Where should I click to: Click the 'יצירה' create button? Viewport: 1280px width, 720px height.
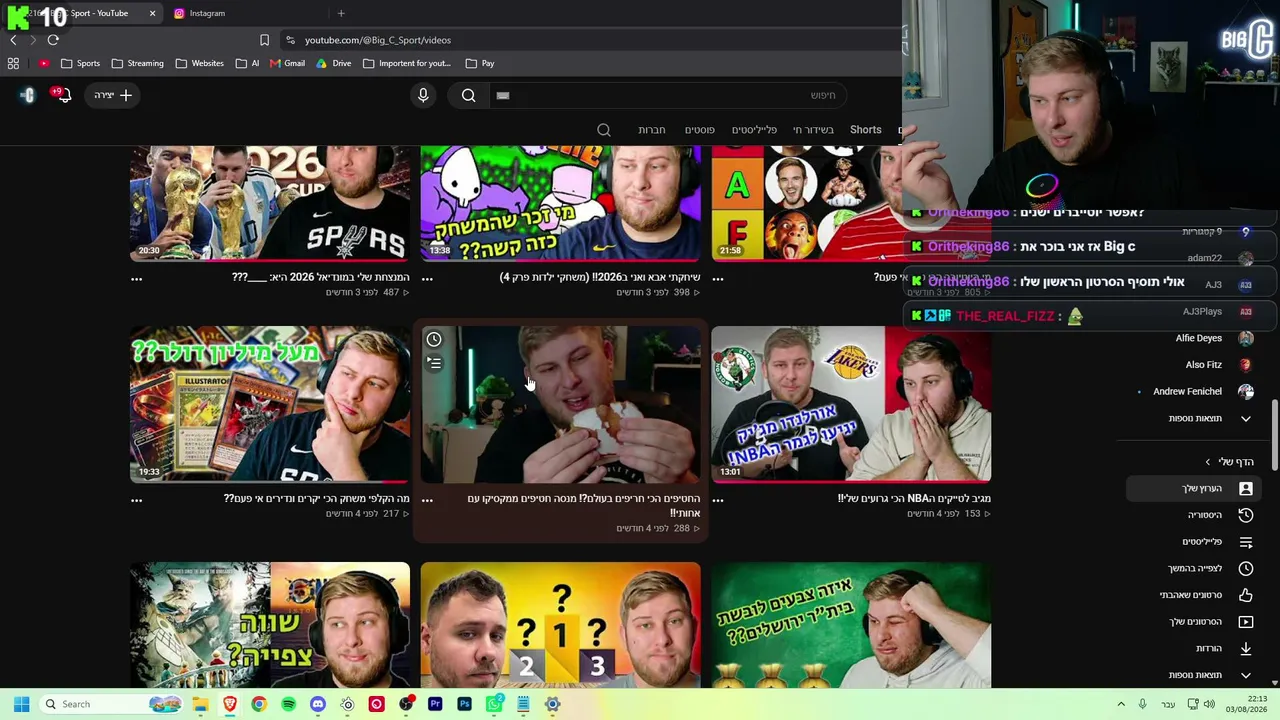click(x=113, y=95)
